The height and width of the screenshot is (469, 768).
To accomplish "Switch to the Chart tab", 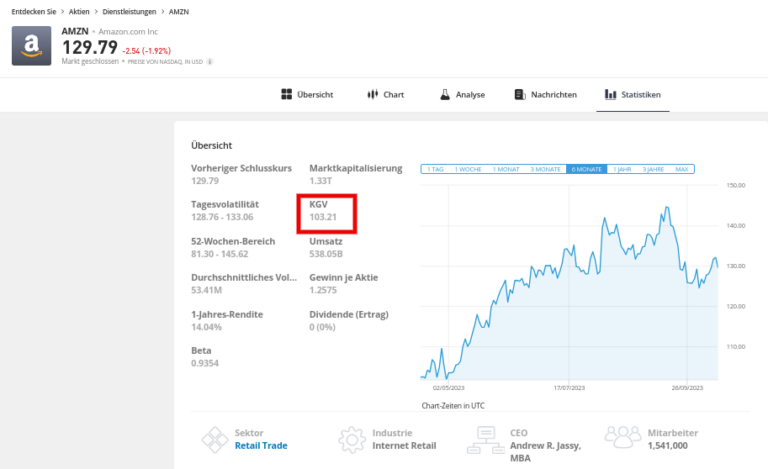I will [386, 94].
